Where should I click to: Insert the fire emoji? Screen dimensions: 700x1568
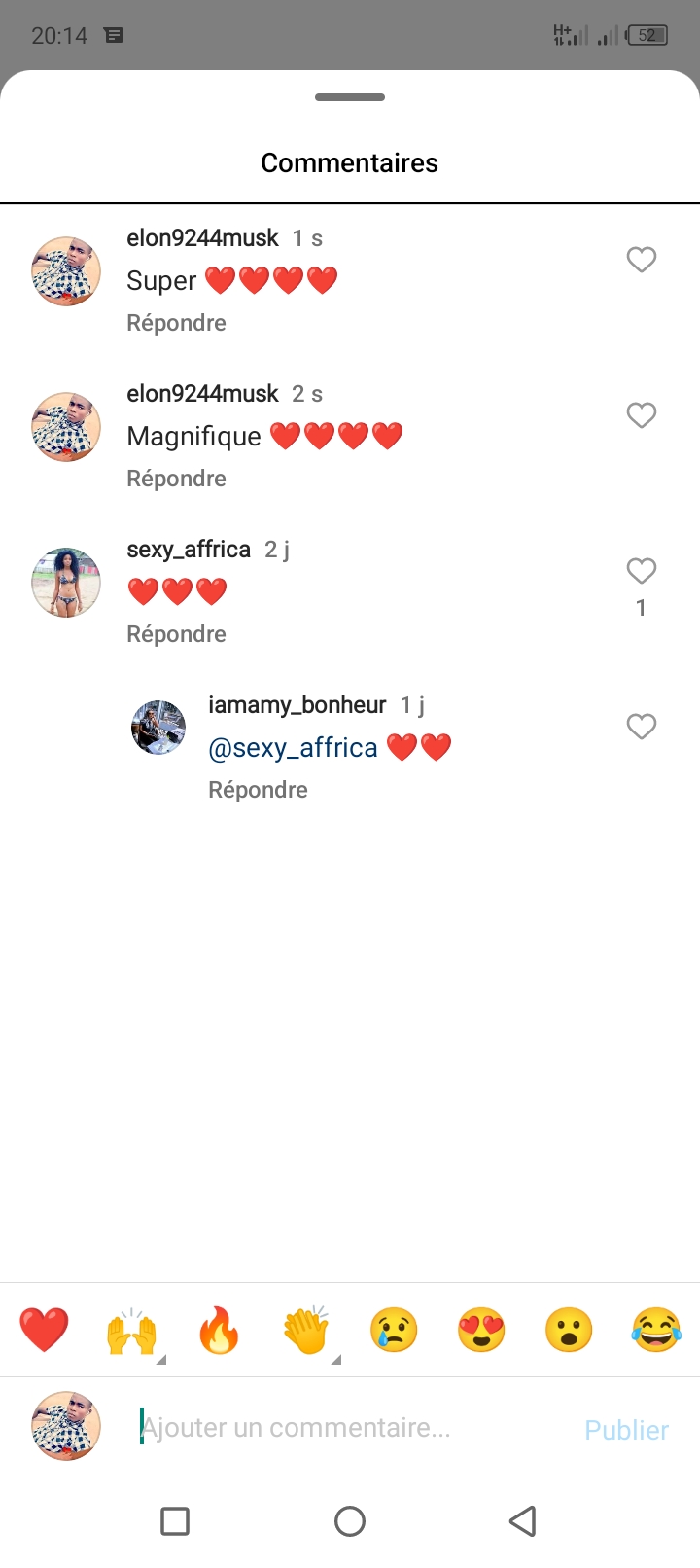[x=219, y=1330]
